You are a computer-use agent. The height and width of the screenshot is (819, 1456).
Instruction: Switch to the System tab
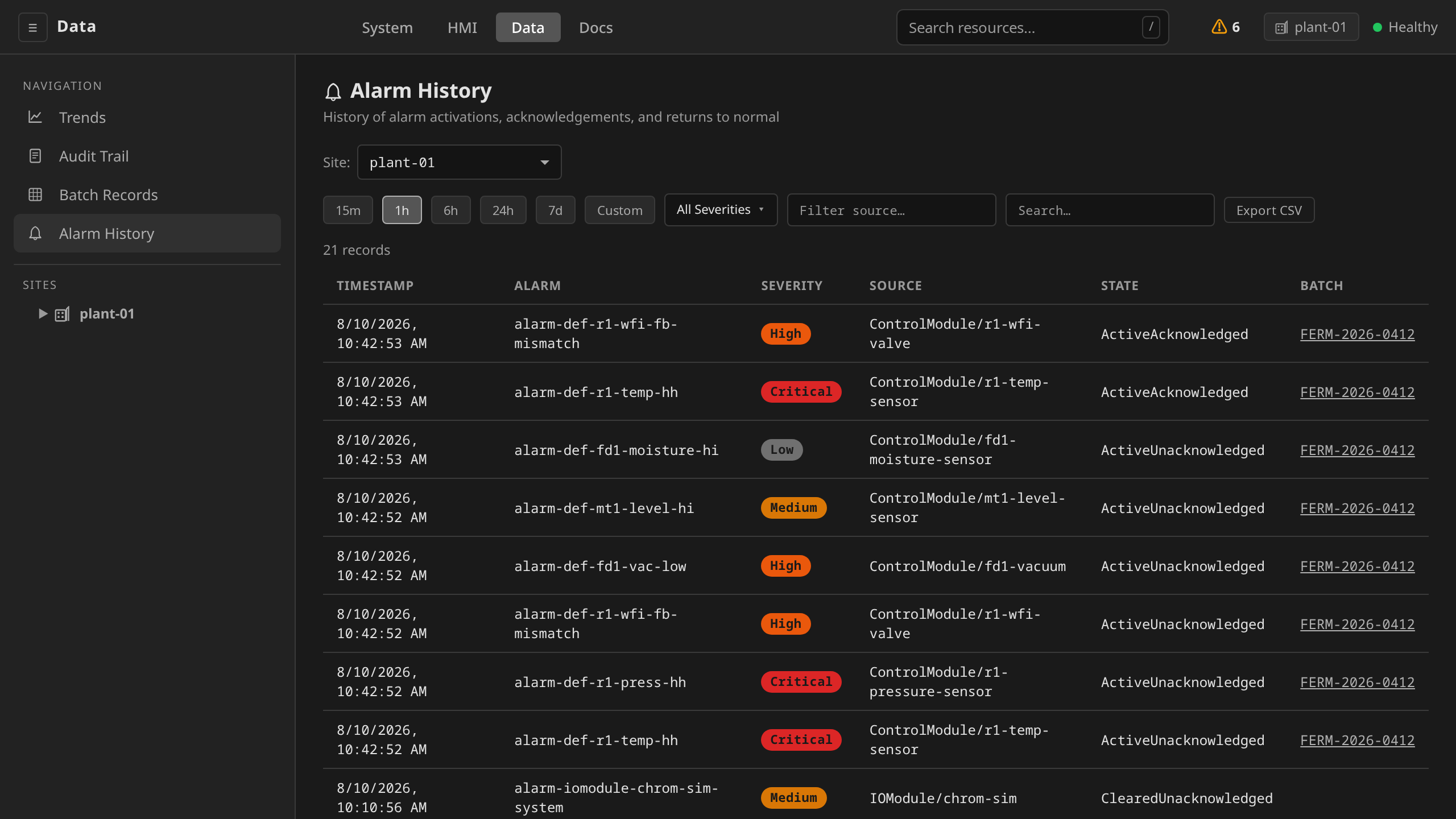387,27
